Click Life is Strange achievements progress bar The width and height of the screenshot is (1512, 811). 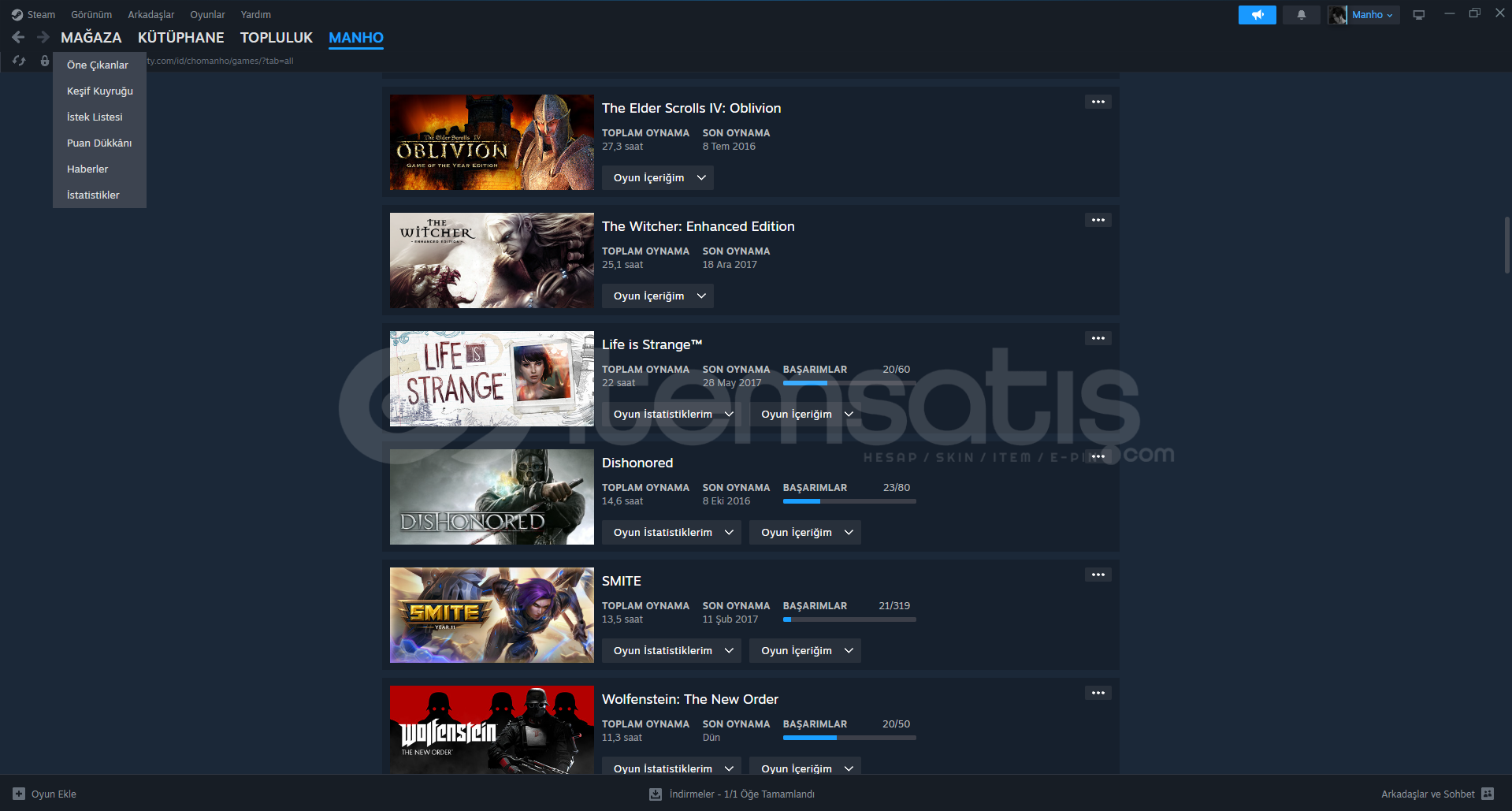point(849,383)
